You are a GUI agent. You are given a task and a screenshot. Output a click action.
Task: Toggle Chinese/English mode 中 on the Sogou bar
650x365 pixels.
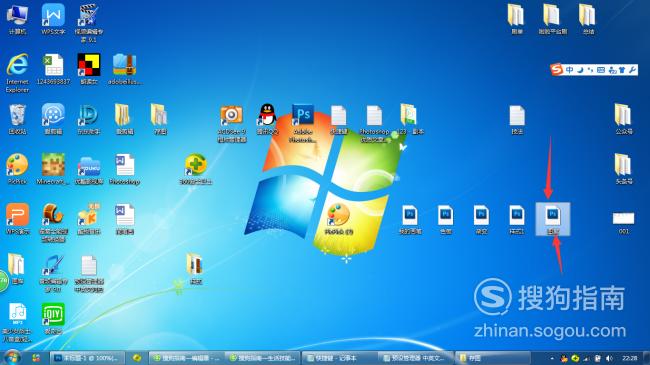coord(570,70)
